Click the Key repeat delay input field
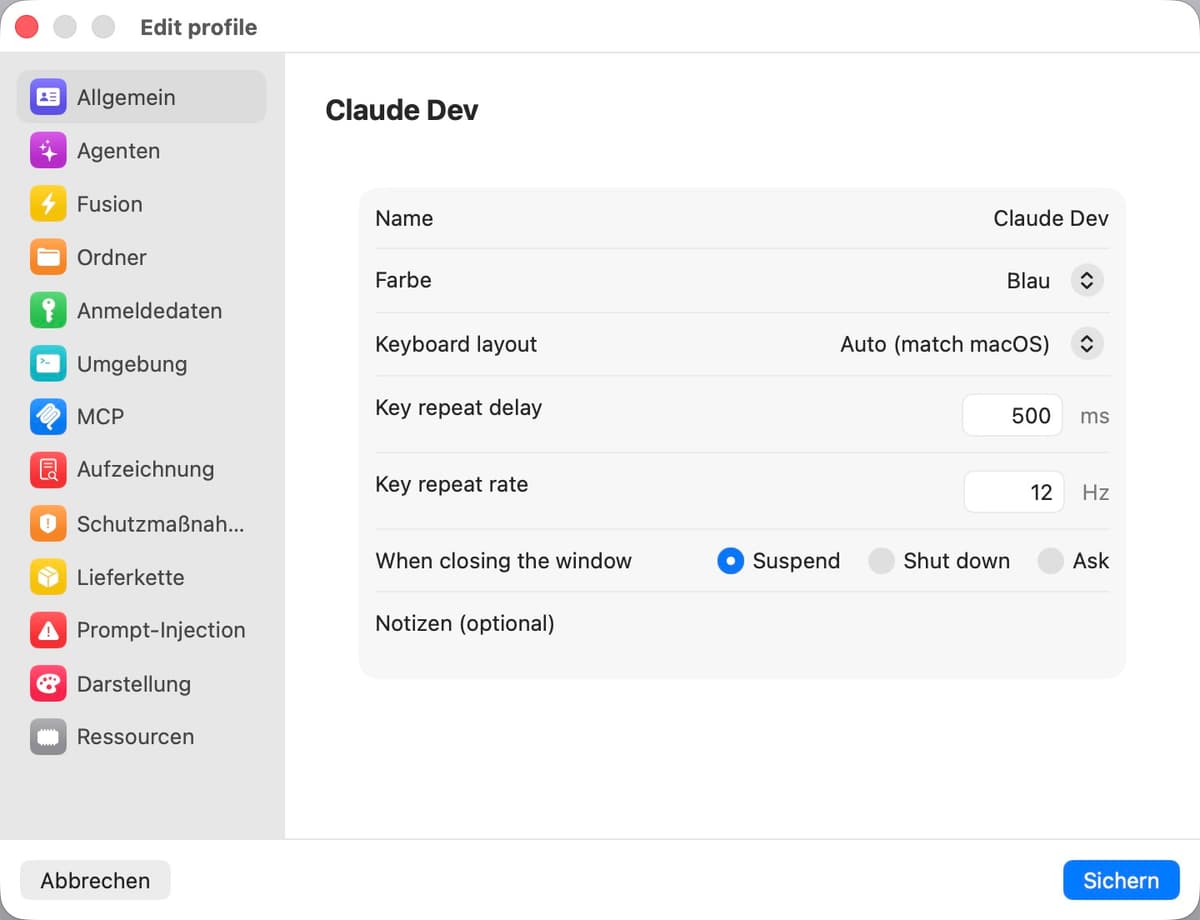 pyautogui.click(x=1012, y=416)
